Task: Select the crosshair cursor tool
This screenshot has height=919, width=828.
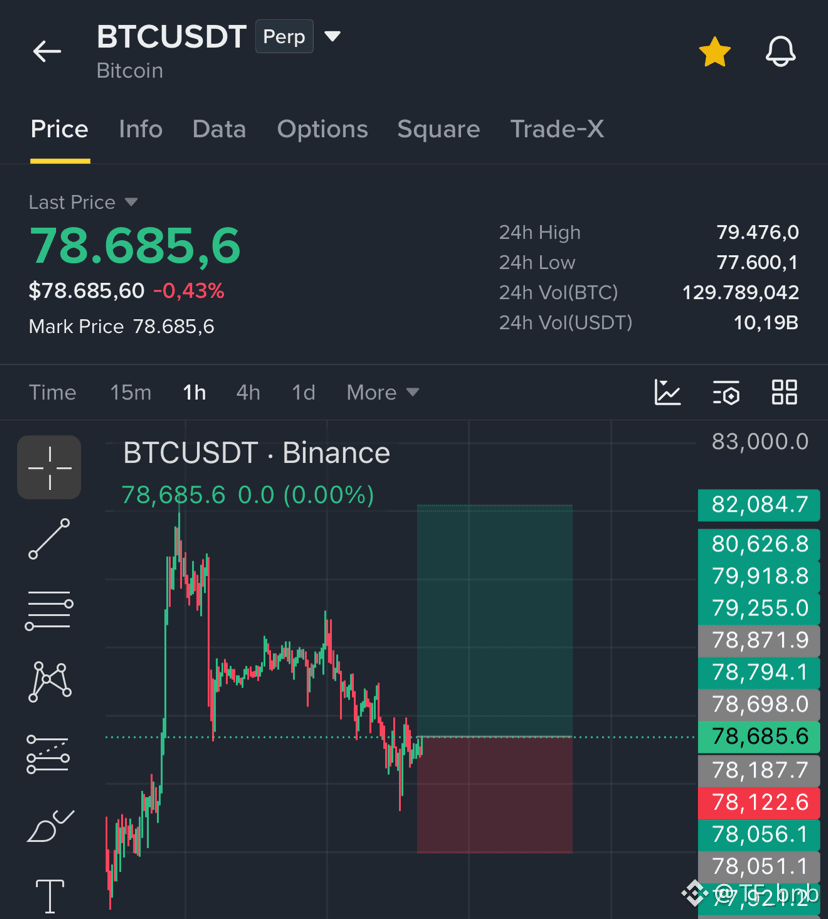Action: 49,467
